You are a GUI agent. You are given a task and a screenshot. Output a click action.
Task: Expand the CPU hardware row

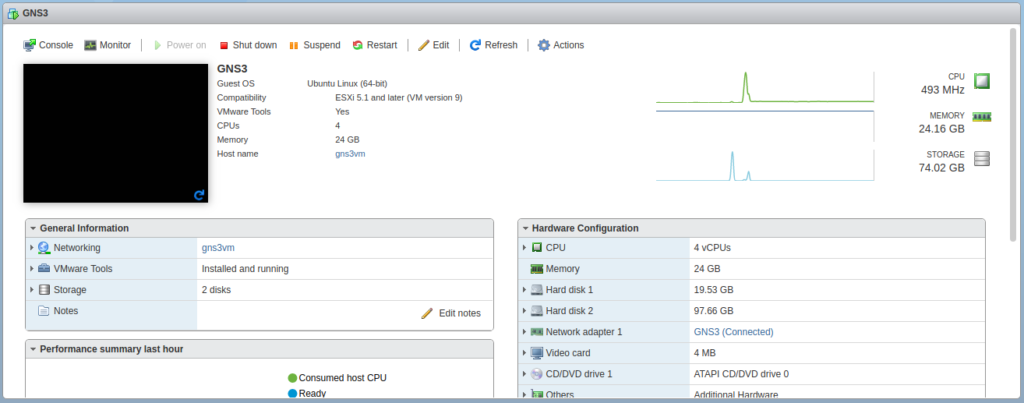tap(524, 247)
